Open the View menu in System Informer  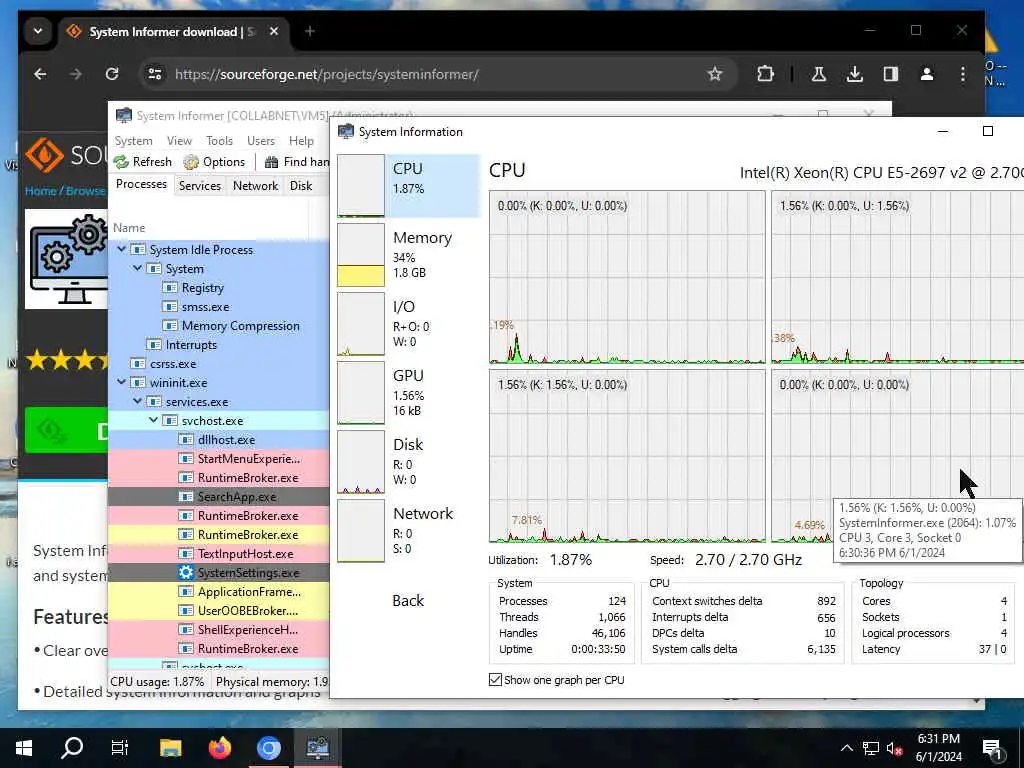click(x=179, y=140)
